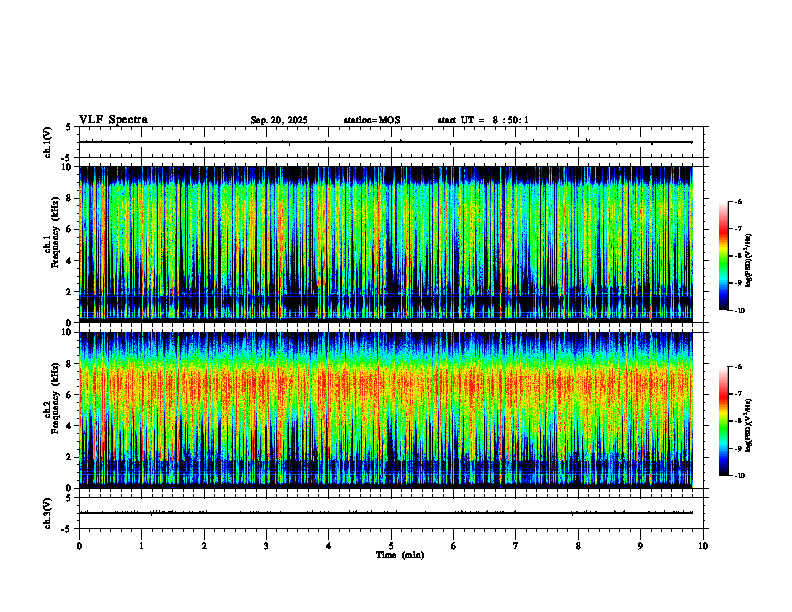Click inside the ch.2 spectrogram panel
The width and height of the screenshot is (792, 612).
[x=386, y=410]
